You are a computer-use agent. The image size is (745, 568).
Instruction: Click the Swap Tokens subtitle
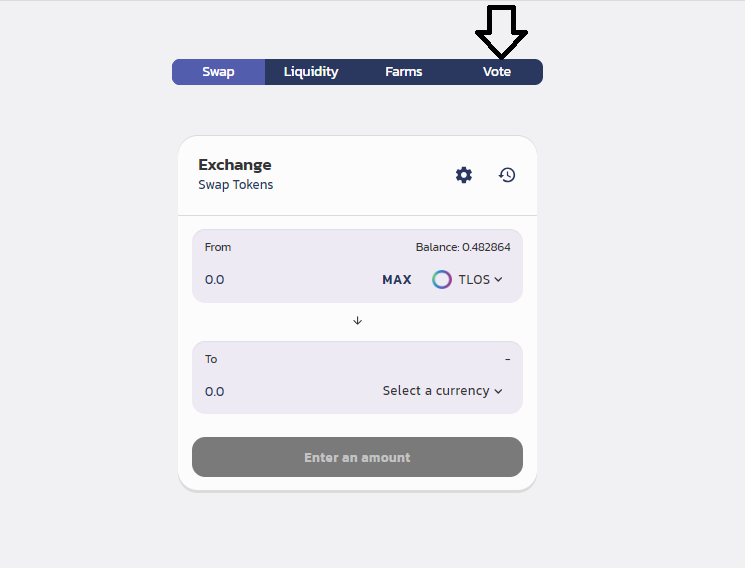pyautogui.click(x=236, y=185)
